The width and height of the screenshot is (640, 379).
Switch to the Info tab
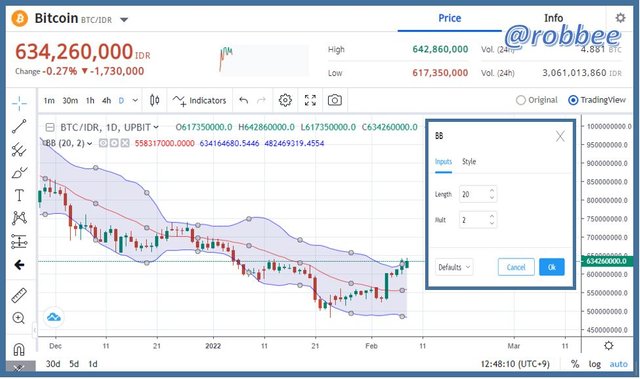point(553,18)
